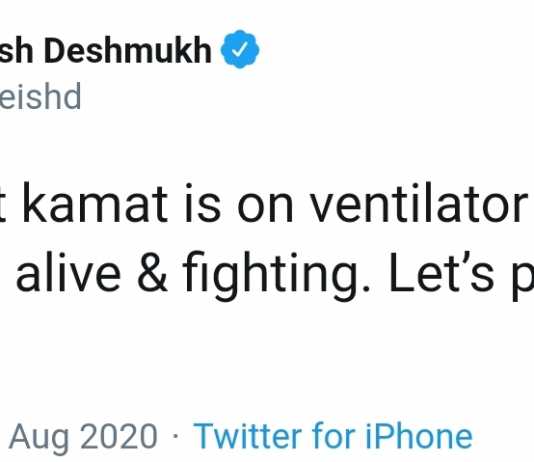Click the dot separator before Twitter for iPhone
This screenshot has height=462, width=534.
point(175,436)
